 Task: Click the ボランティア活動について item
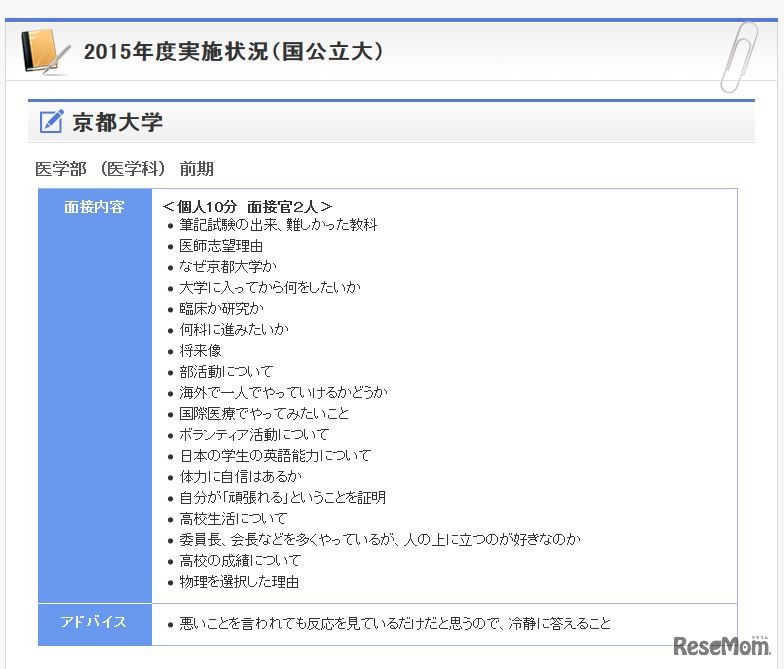pyautogui.click(x=254, y=435)
